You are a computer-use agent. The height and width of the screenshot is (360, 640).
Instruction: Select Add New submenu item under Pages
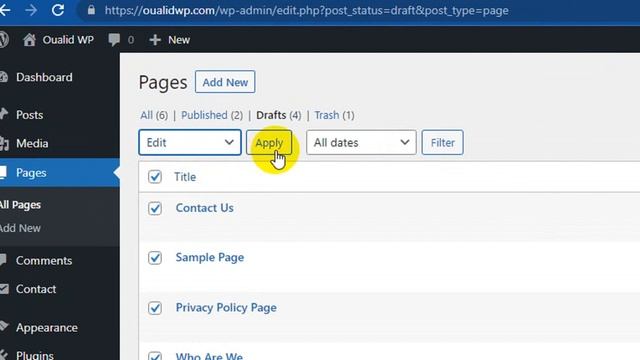tap(20, 228)
